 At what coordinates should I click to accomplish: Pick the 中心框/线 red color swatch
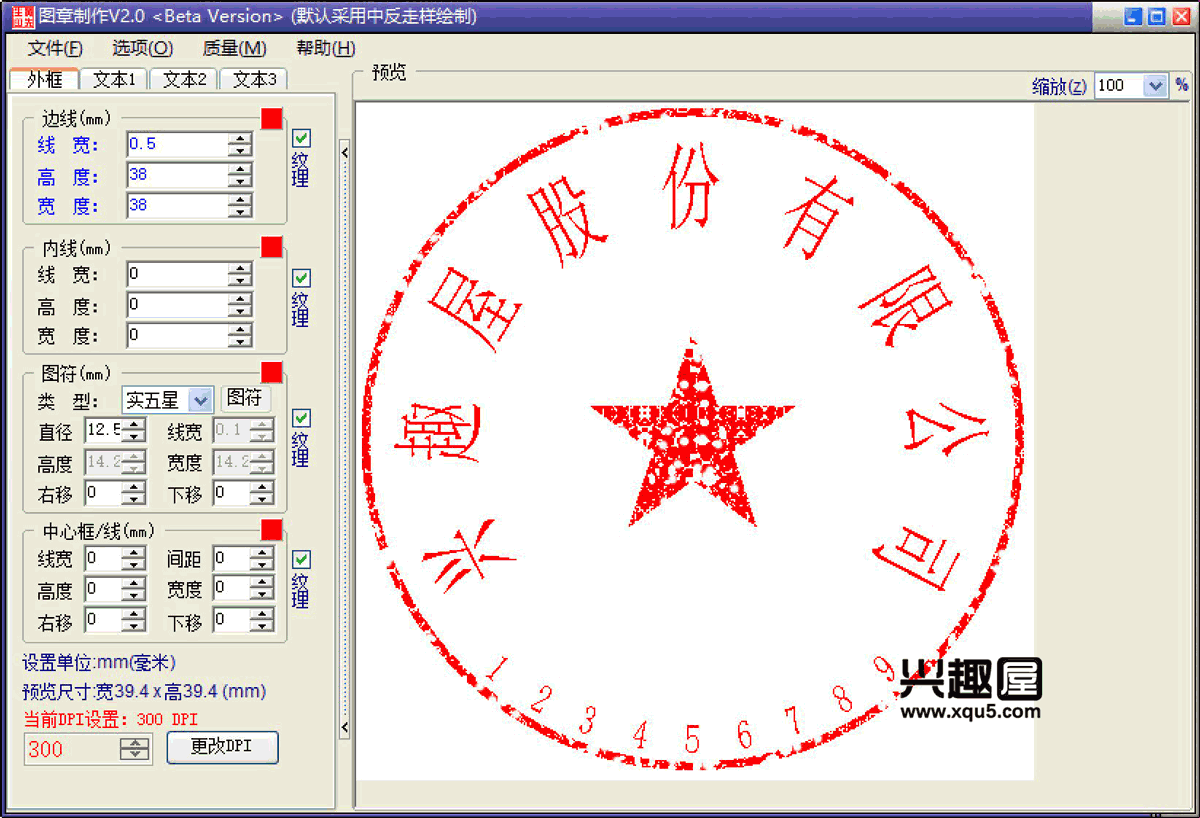272,529
